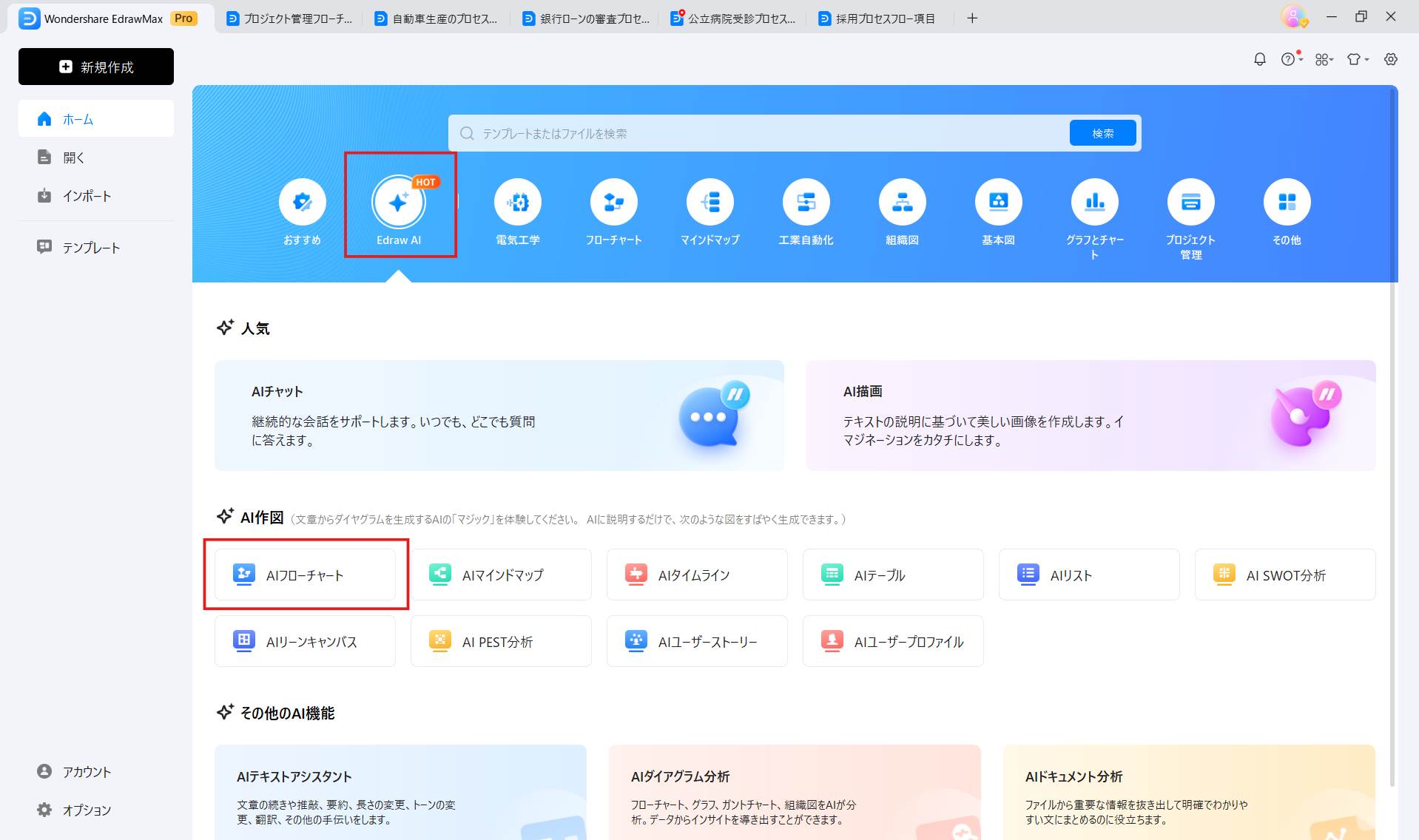Click the AIタイムライン button

697,575
